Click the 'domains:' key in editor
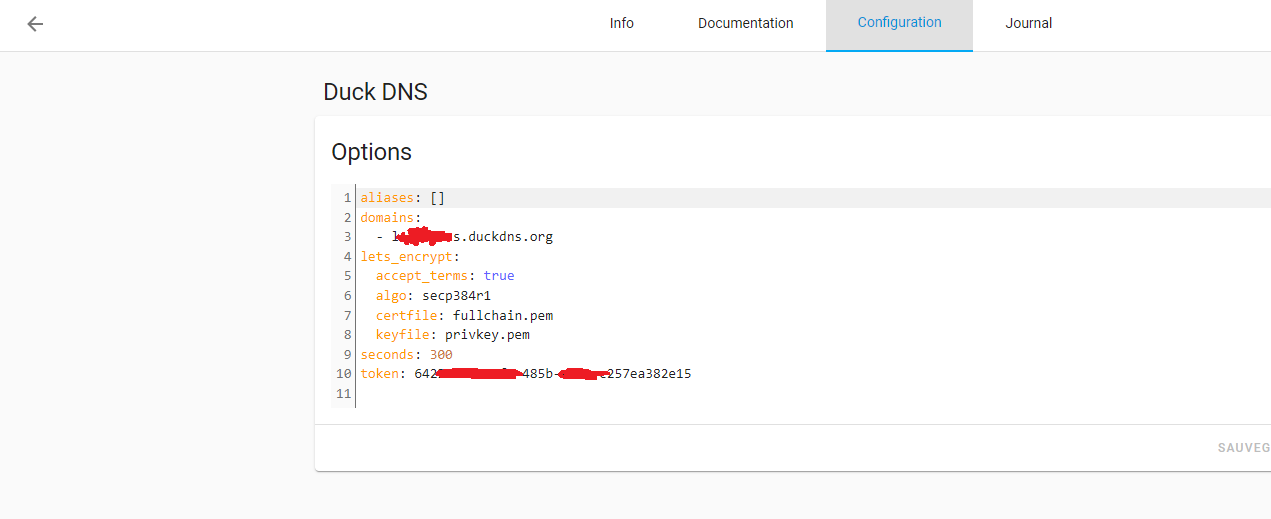The image size is (1271, 519). (392, 217)
